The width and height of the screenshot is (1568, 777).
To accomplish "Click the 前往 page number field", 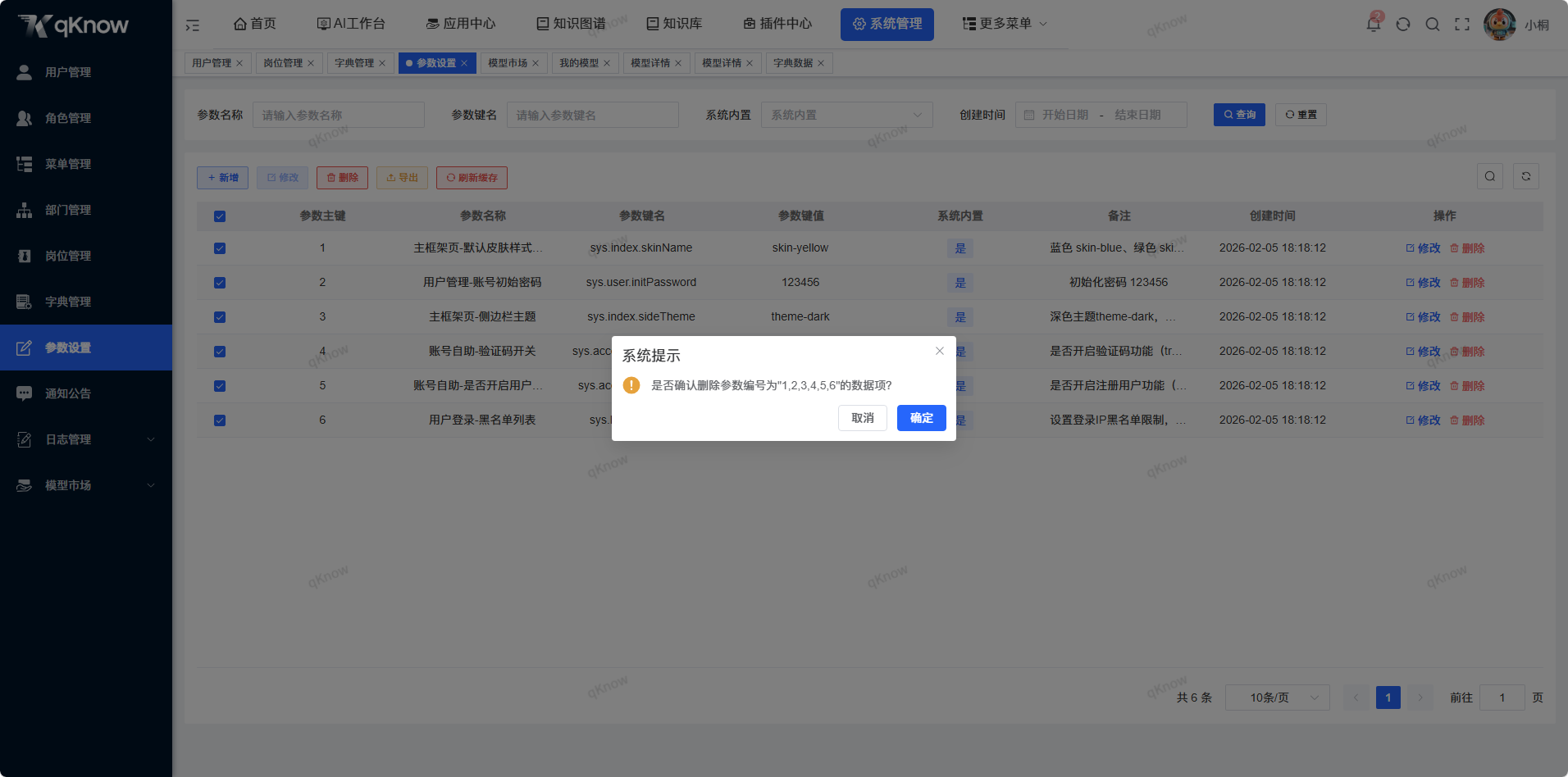I will coord(1502,697).
